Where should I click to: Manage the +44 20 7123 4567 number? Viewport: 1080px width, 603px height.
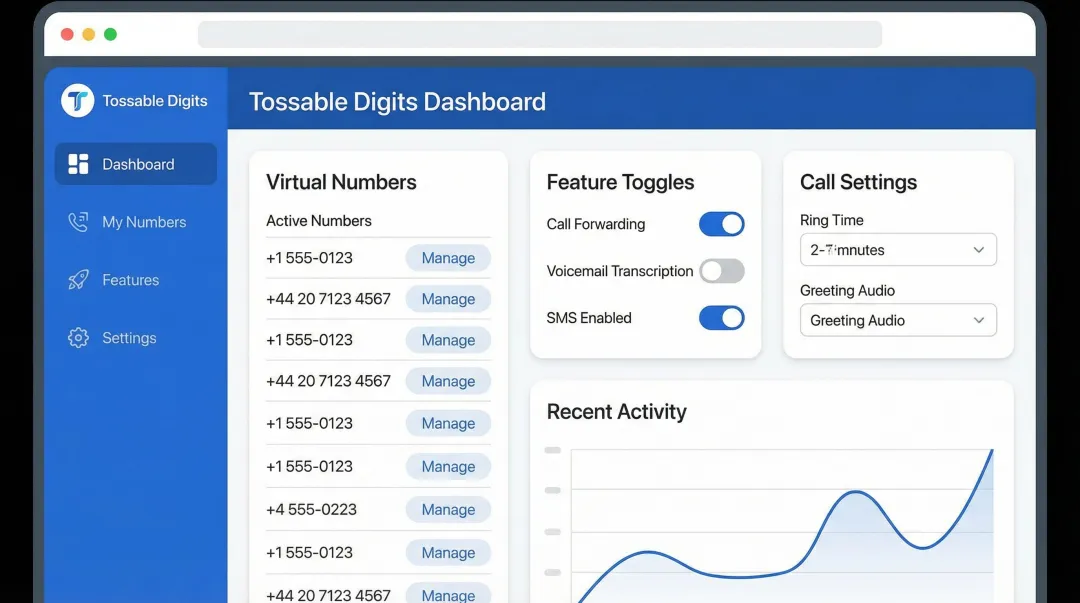click(448, 298)
